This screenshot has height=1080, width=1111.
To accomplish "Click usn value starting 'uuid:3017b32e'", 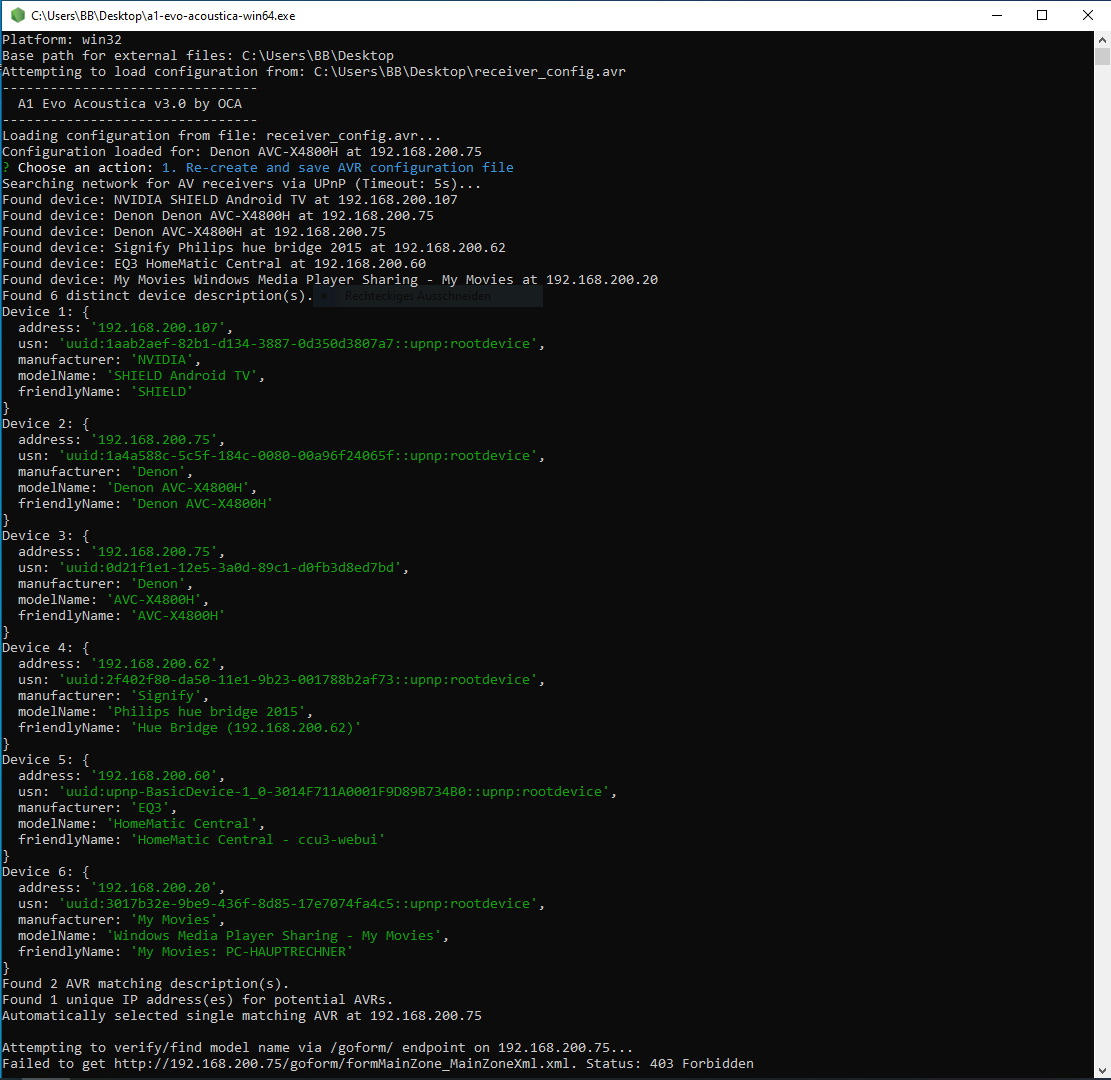I will [x=298, y=904].
